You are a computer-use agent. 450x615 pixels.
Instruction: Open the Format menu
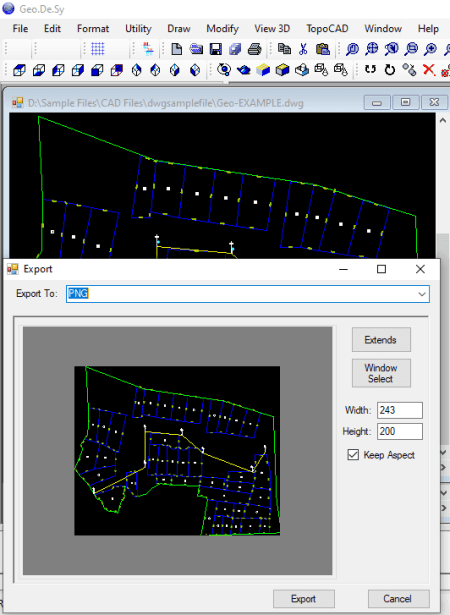coord(93,29)
